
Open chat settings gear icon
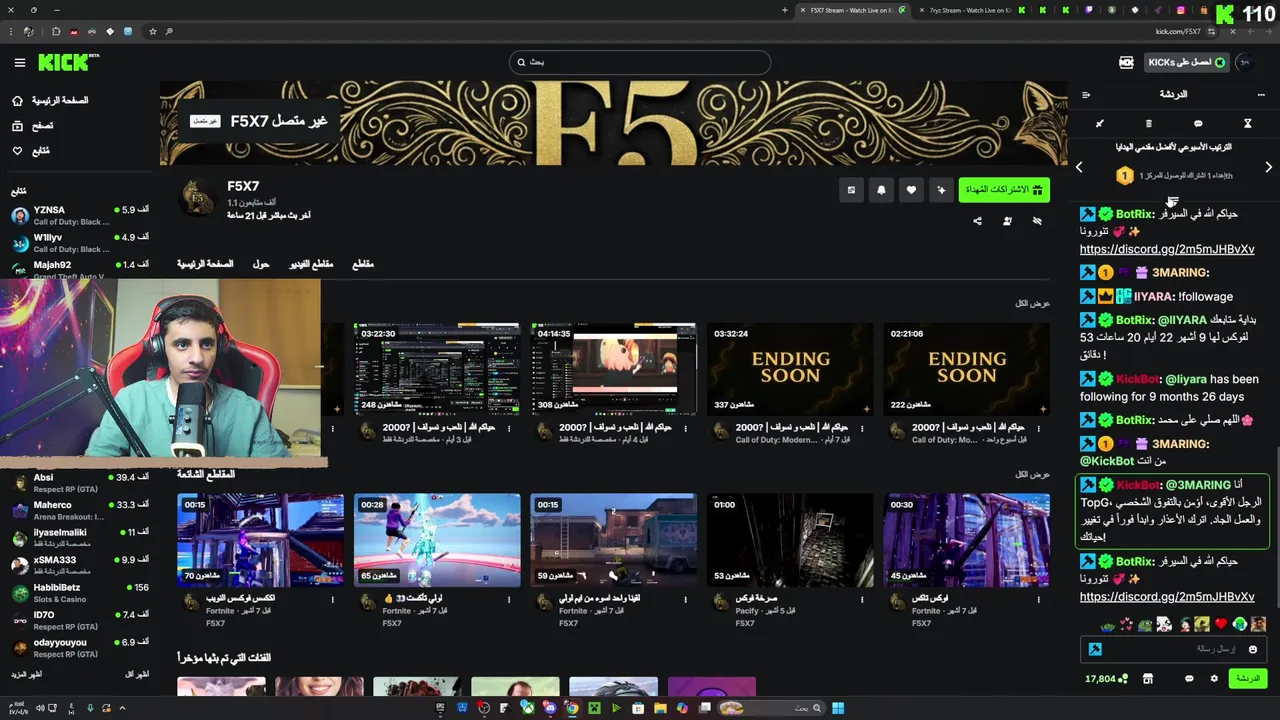(1214, 678)
